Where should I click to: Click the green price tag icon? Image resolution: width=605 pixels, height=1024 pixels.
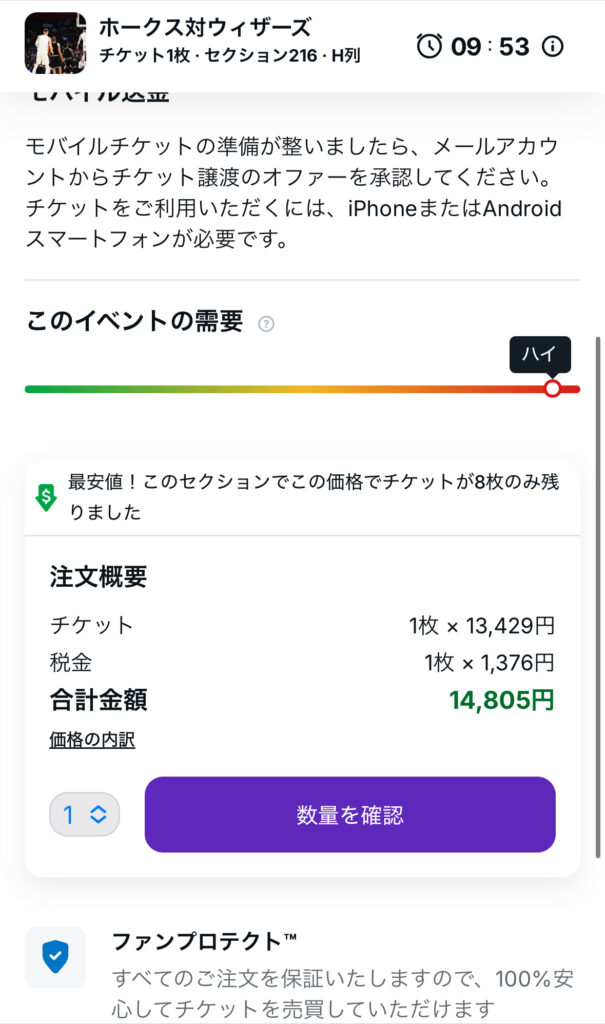point(46,497)
